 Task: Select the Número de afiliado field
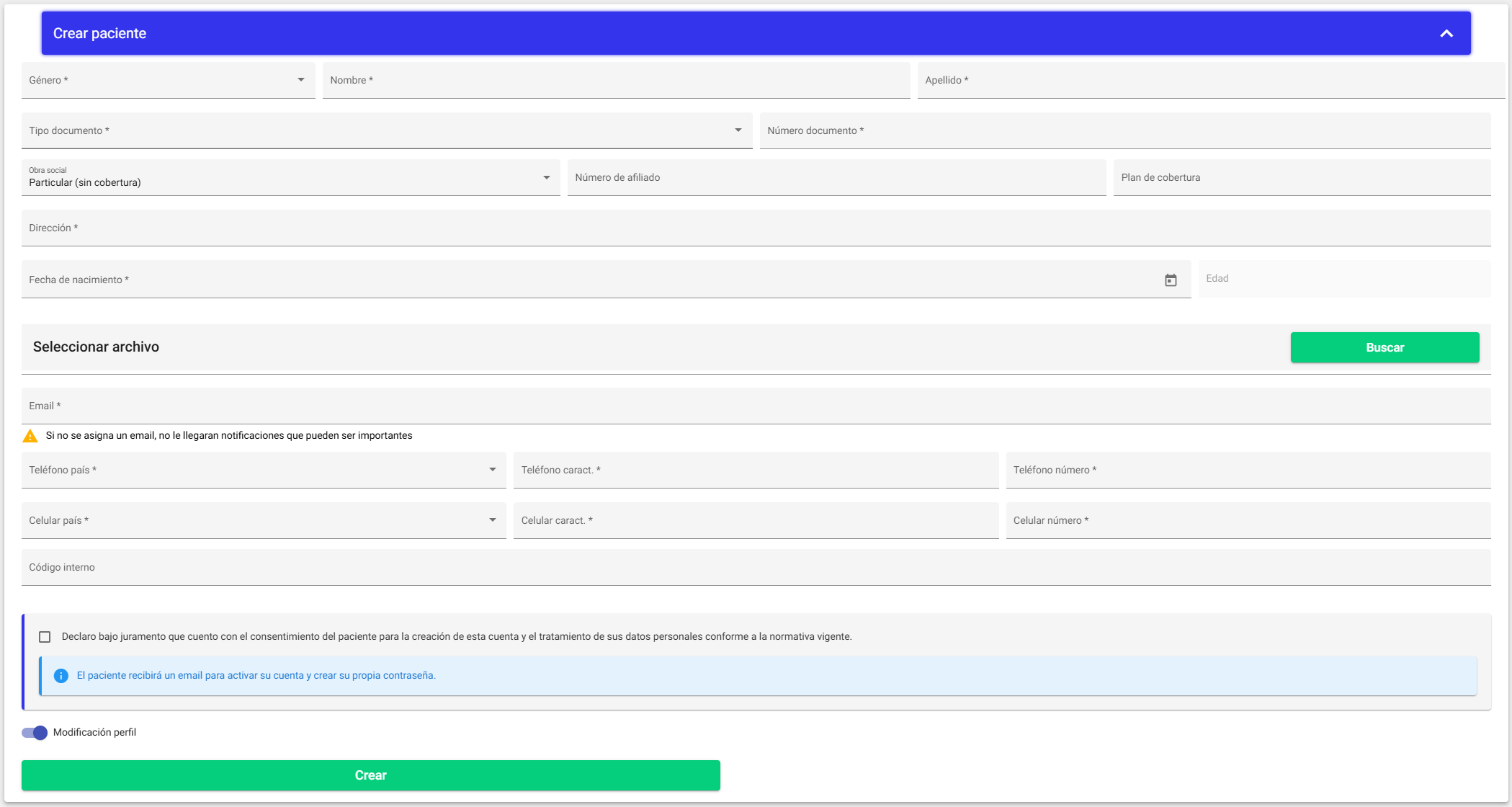837,177
